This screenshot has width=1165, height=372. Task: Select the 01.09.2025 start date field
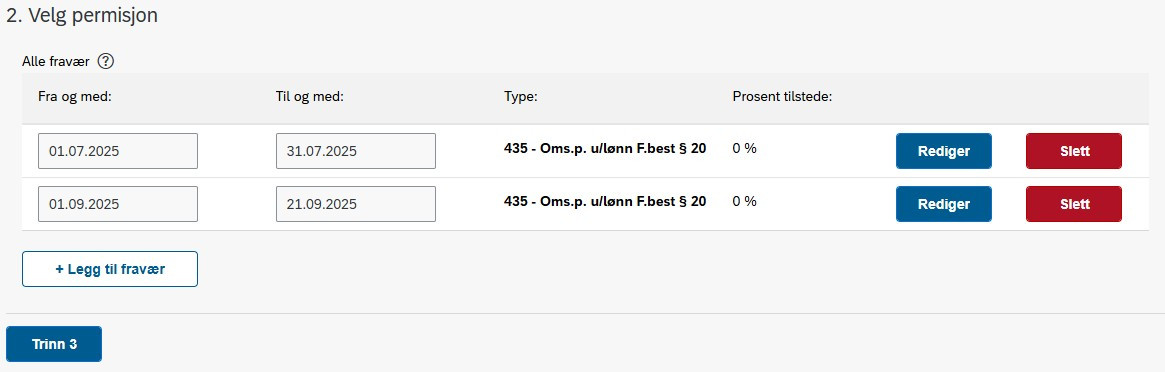pos(118,203)
